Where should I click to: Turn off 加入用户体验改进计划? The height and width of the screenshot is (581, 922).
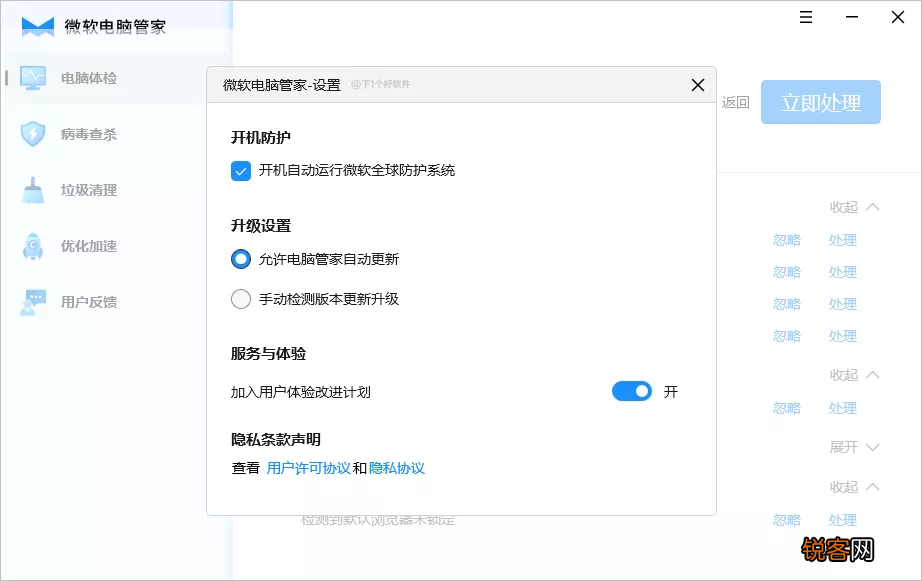631,390
